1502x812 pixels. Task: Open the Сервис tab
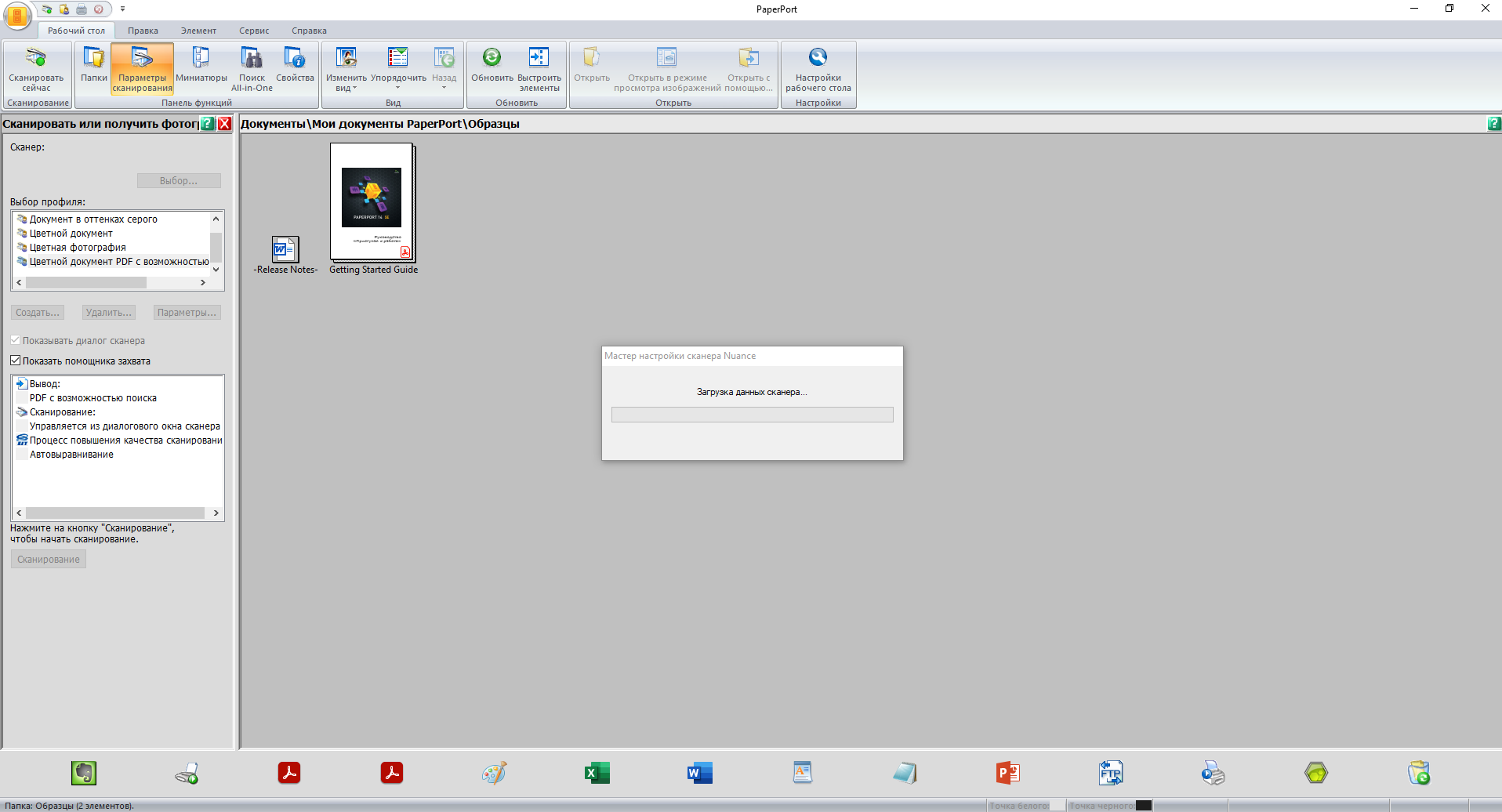tap(254, 31)
